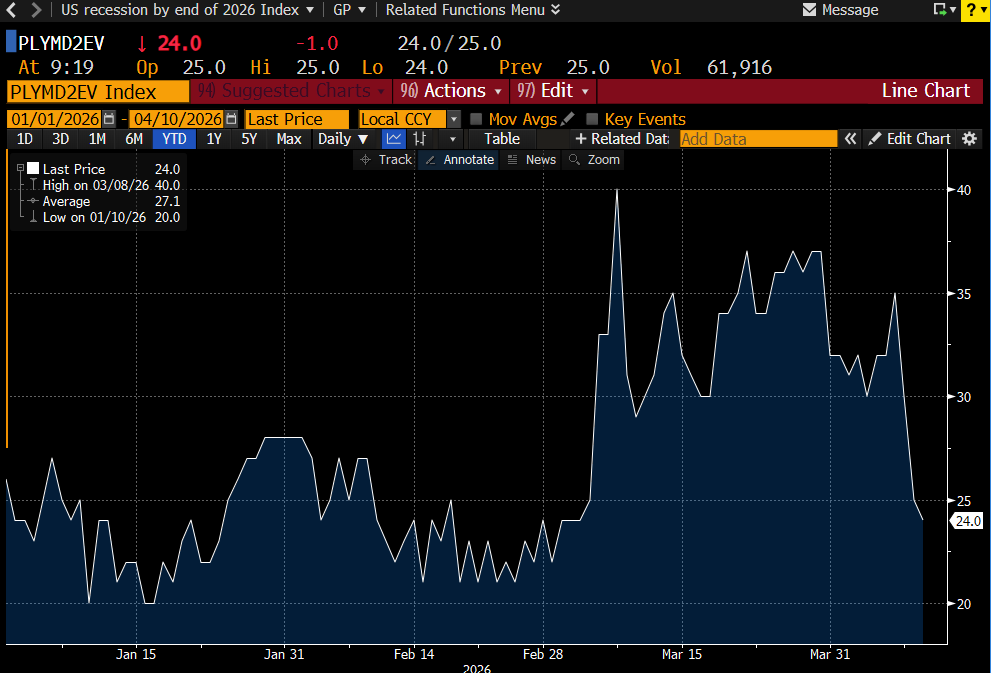Open the yellow help question mark icon
This screenshot has width=991, height=673.
point(971,10)
